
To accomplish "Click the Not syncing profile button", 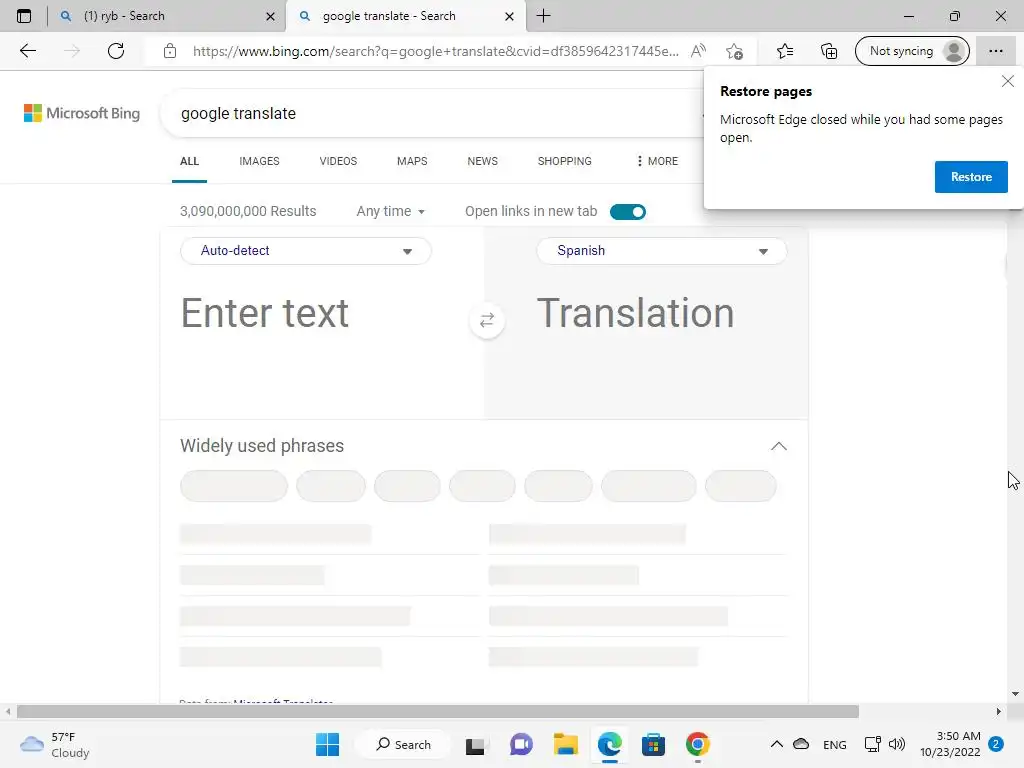I will pyautogui.click(x=912, y=51).
